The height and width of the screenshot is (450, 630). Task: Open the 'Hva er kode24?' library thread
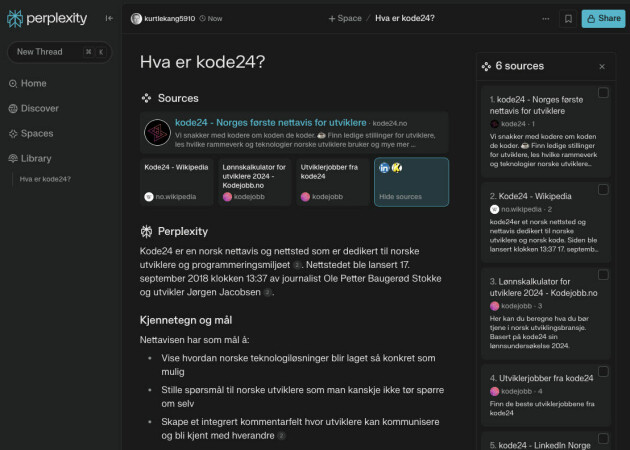(x=45, y=179)
